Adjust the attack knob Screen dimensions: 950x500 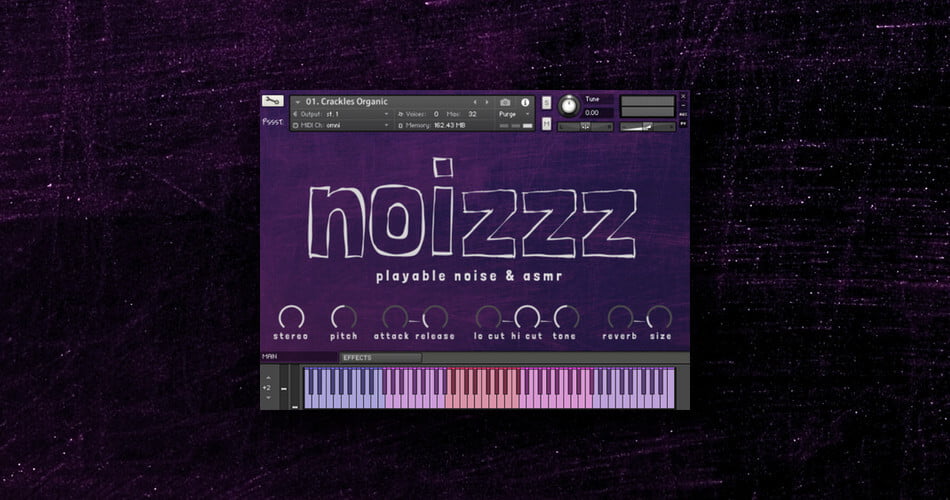tap(395, 318)
